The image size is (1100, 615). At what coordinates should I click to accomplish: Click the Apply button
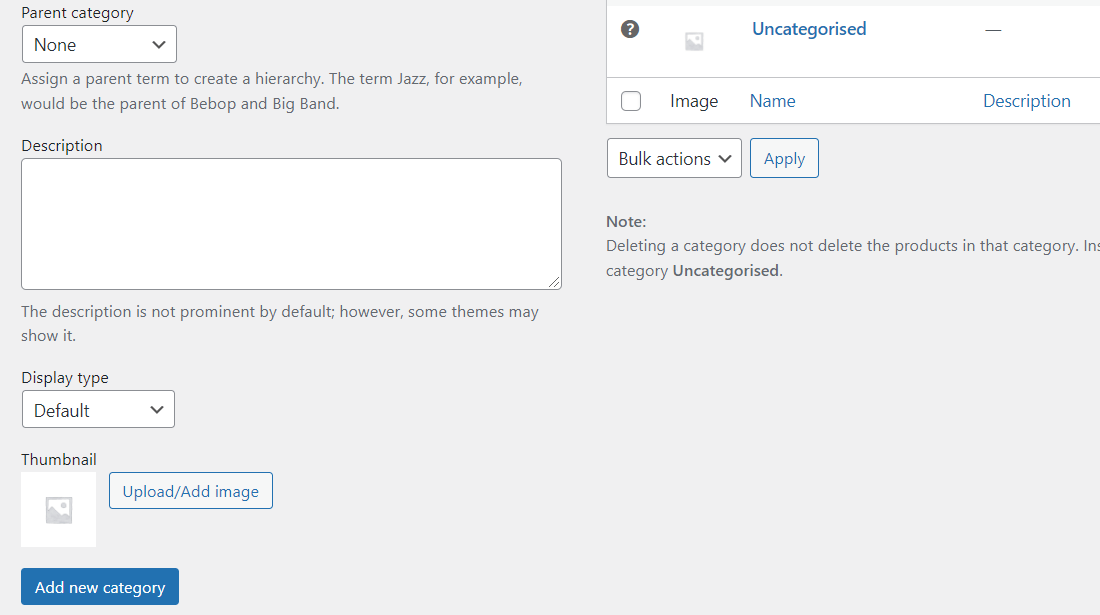(x=784, y=158)
